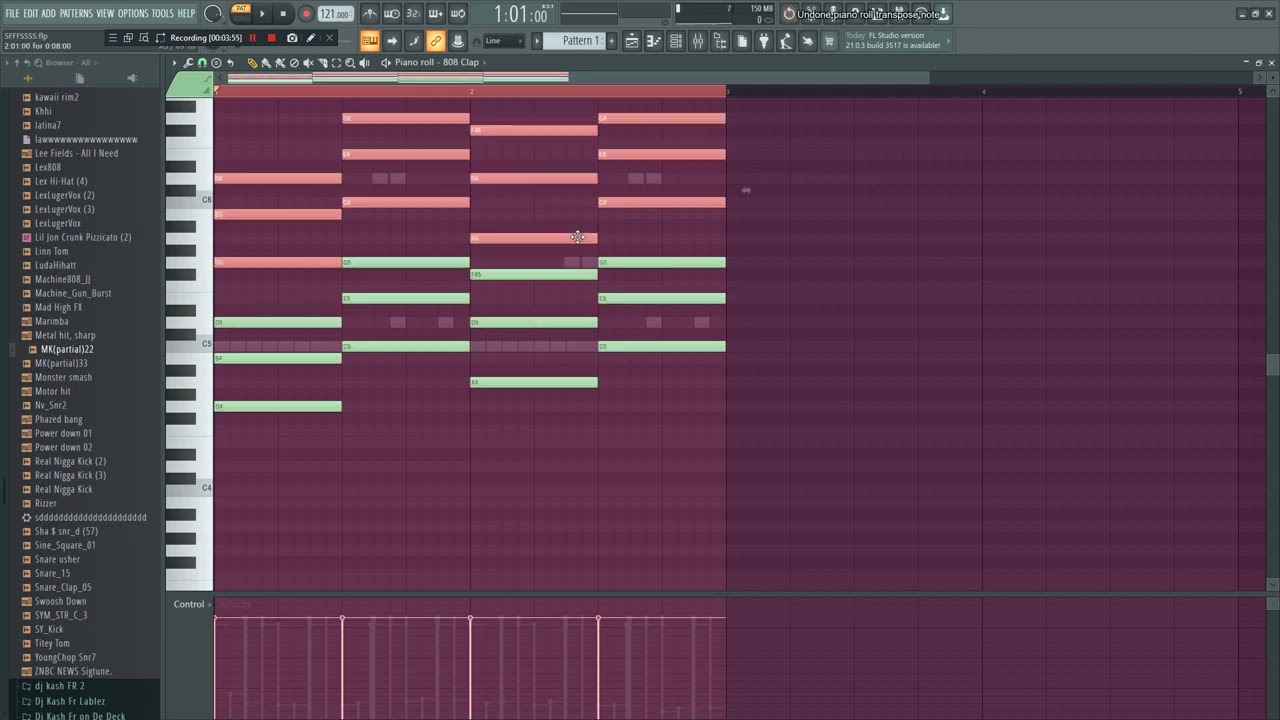Open the EDIT menu
1280x720 pixels.
point(31,13)
